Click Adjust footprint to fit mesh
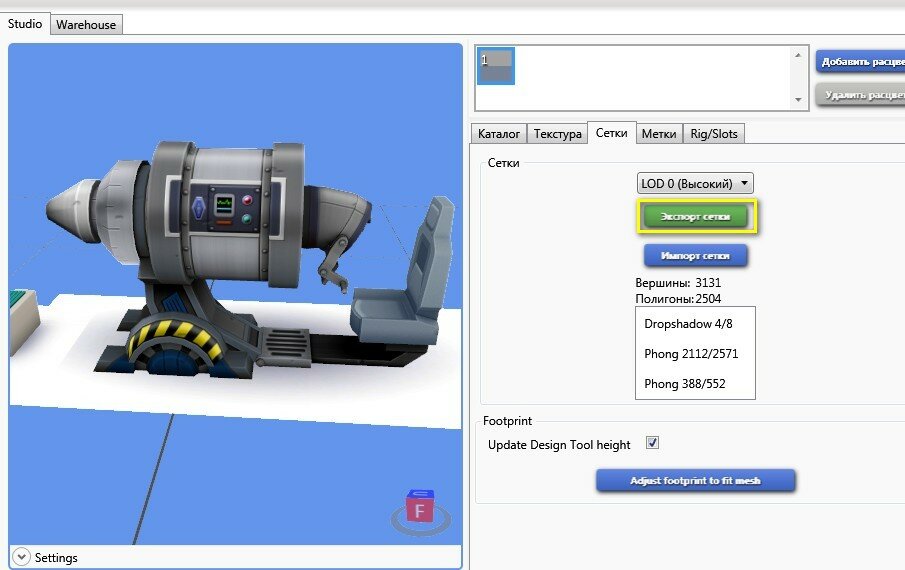 pos(695,481)
